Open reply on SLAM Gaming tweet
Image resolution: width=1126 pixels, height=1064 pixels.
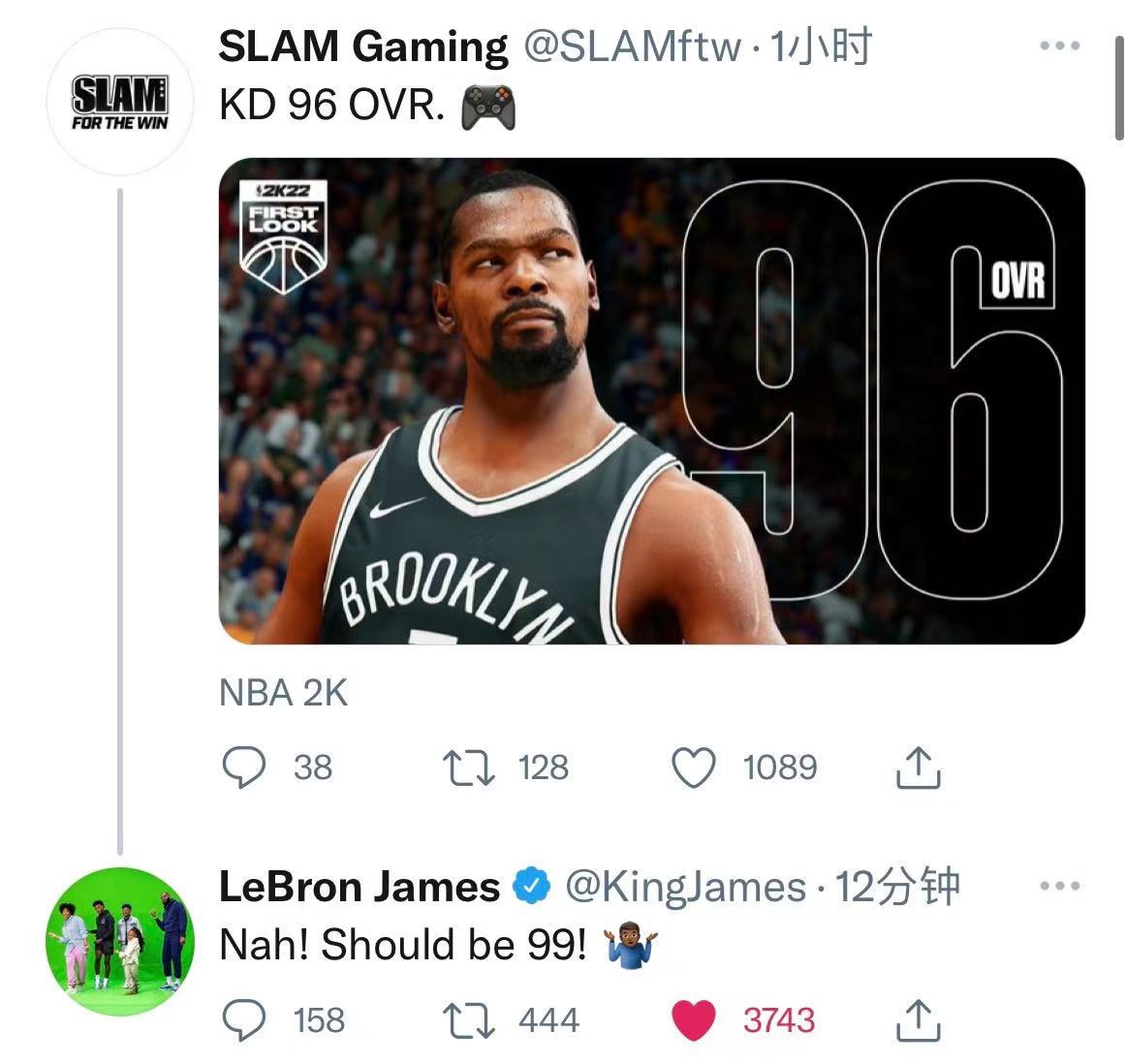click(244, 767)
